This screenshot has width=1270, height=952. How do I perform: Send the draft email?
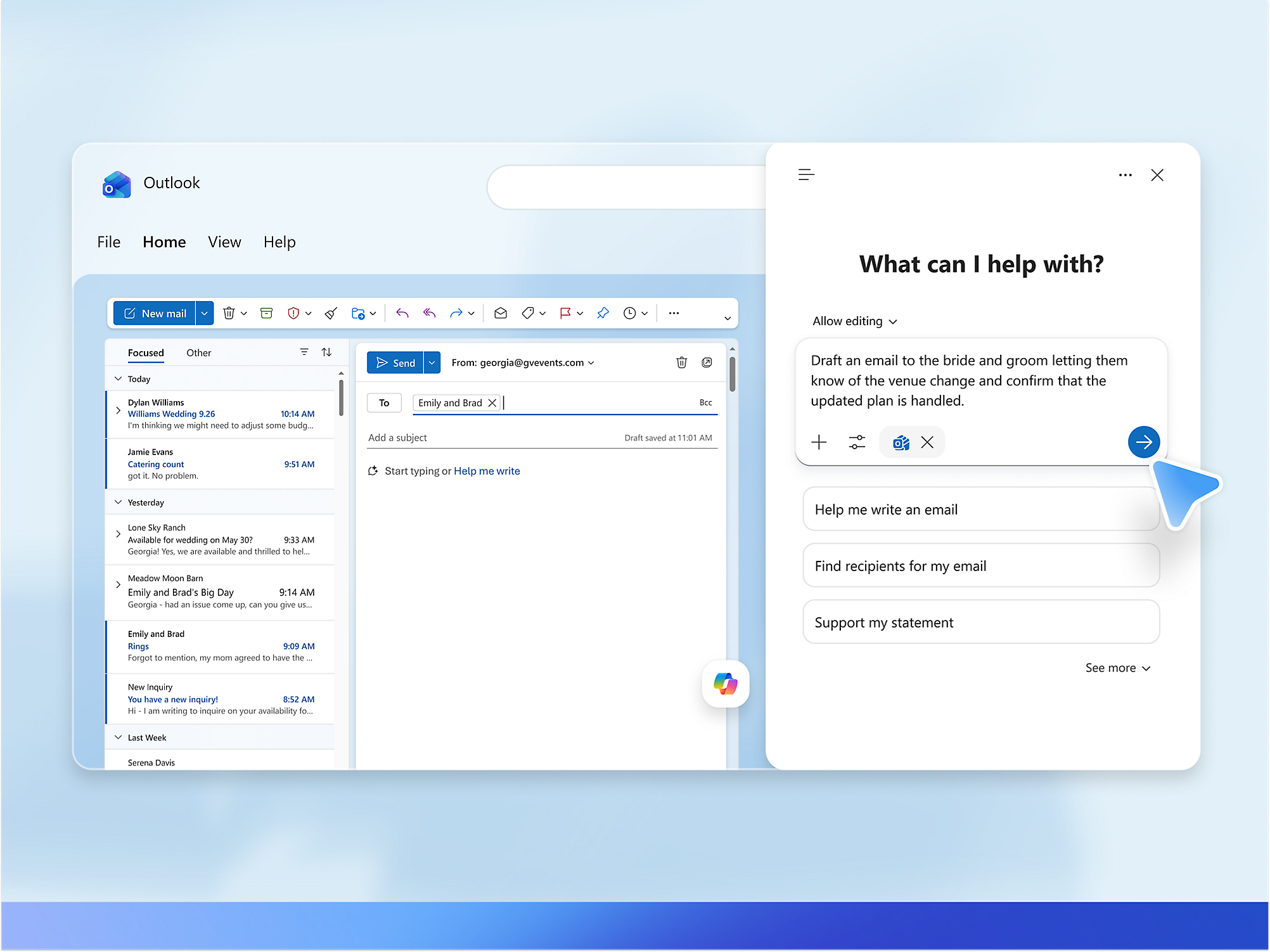pos(395,363)
